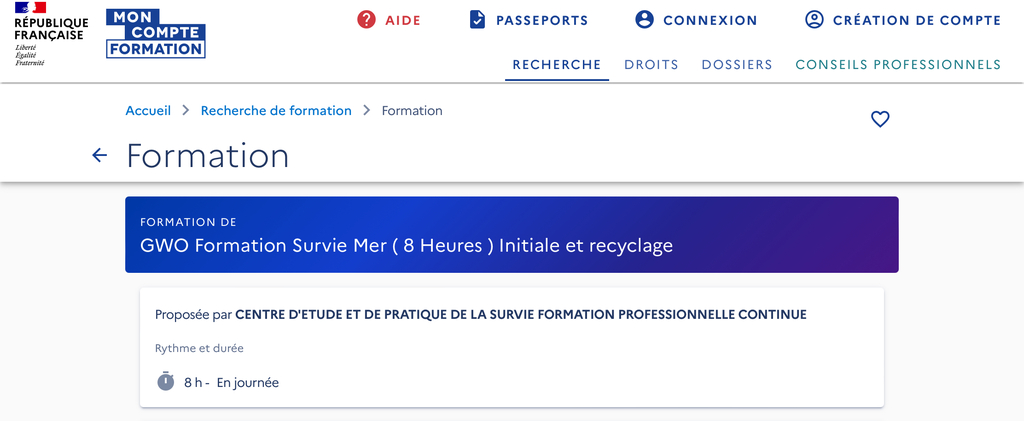The image size is (1024, 421).
Task: Click the Mon Compte Formation logo
Action: tap(155, 34)
